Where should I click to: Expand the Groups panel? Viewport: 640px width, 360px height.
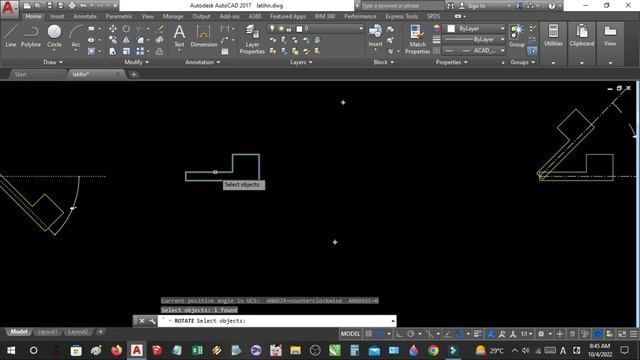(522, 62)
